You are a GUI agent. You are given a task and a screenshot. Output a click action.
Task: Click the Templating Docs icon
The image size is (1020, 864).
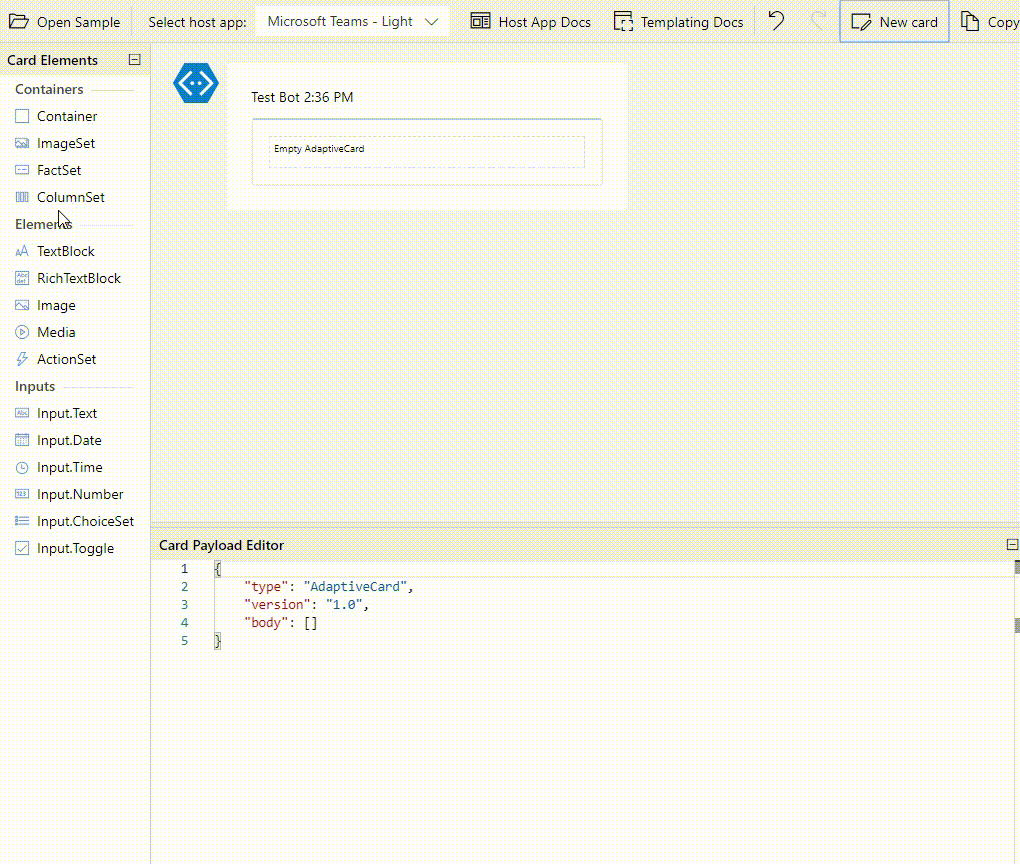(623, 21)
